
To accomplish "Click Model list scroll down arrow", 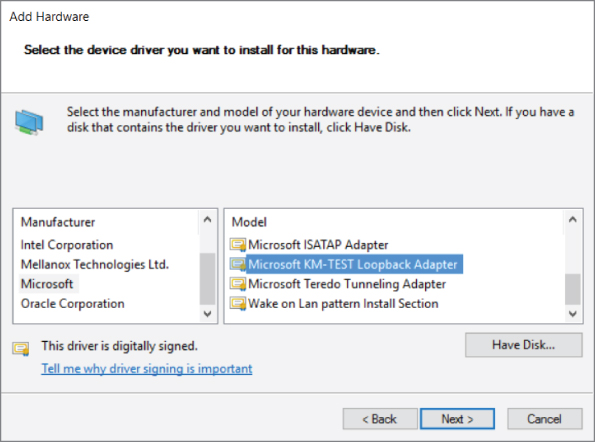I will [573, 314].
